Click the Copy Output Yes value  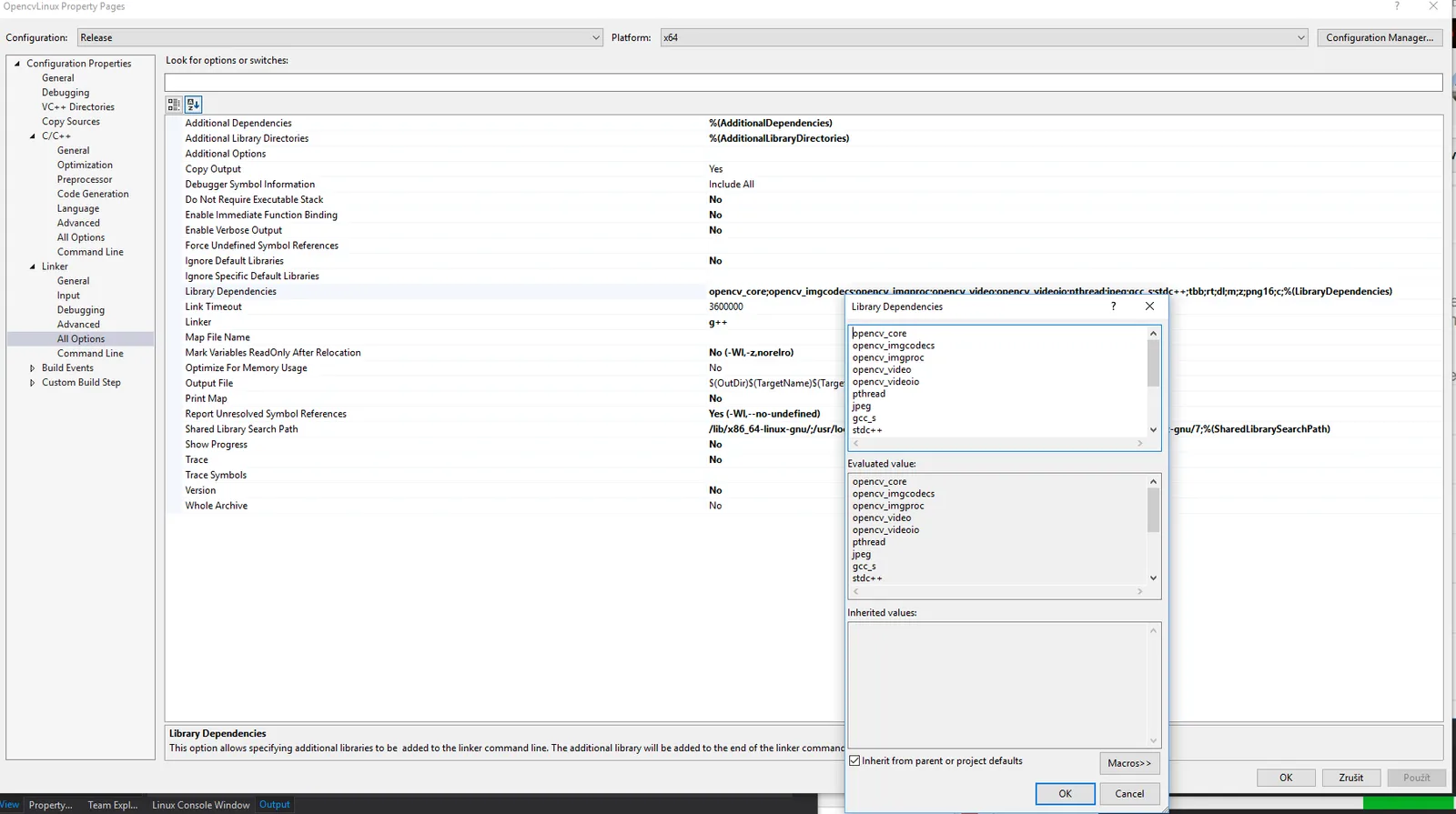716,169
